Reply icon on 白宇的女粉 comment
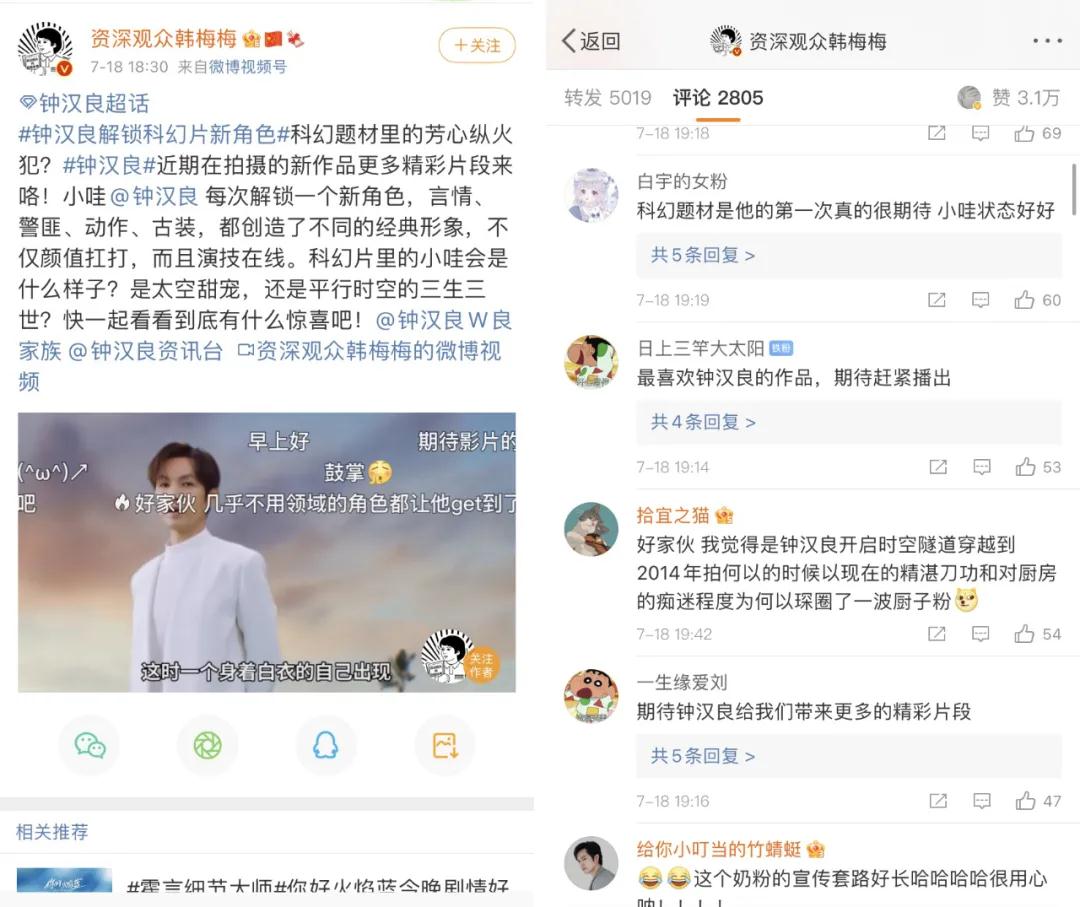Viewport: 1080px width, 907px height. coord(981,300)
